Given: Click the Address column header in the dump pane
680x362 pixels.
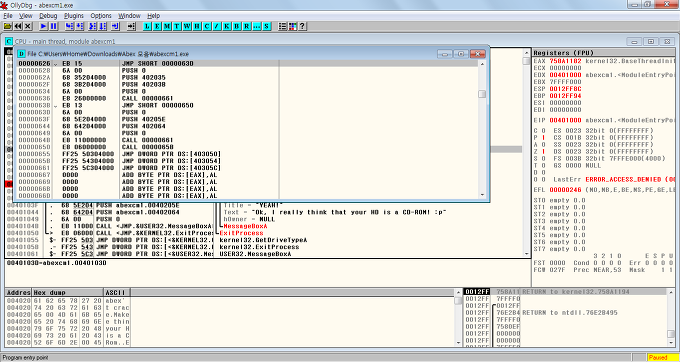Looking at the screenshot, I should coord(18,292).
